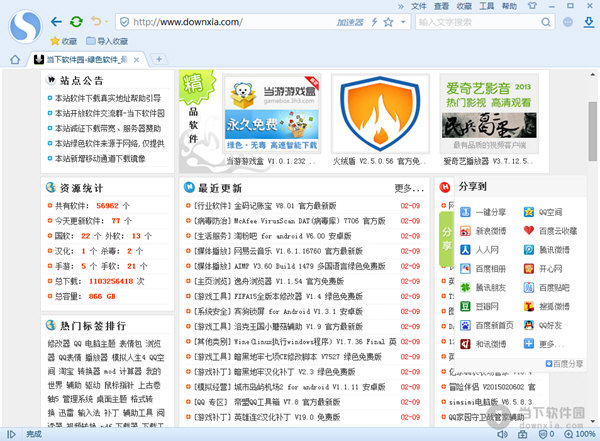Click the browser back arrow

click(56, 21)
